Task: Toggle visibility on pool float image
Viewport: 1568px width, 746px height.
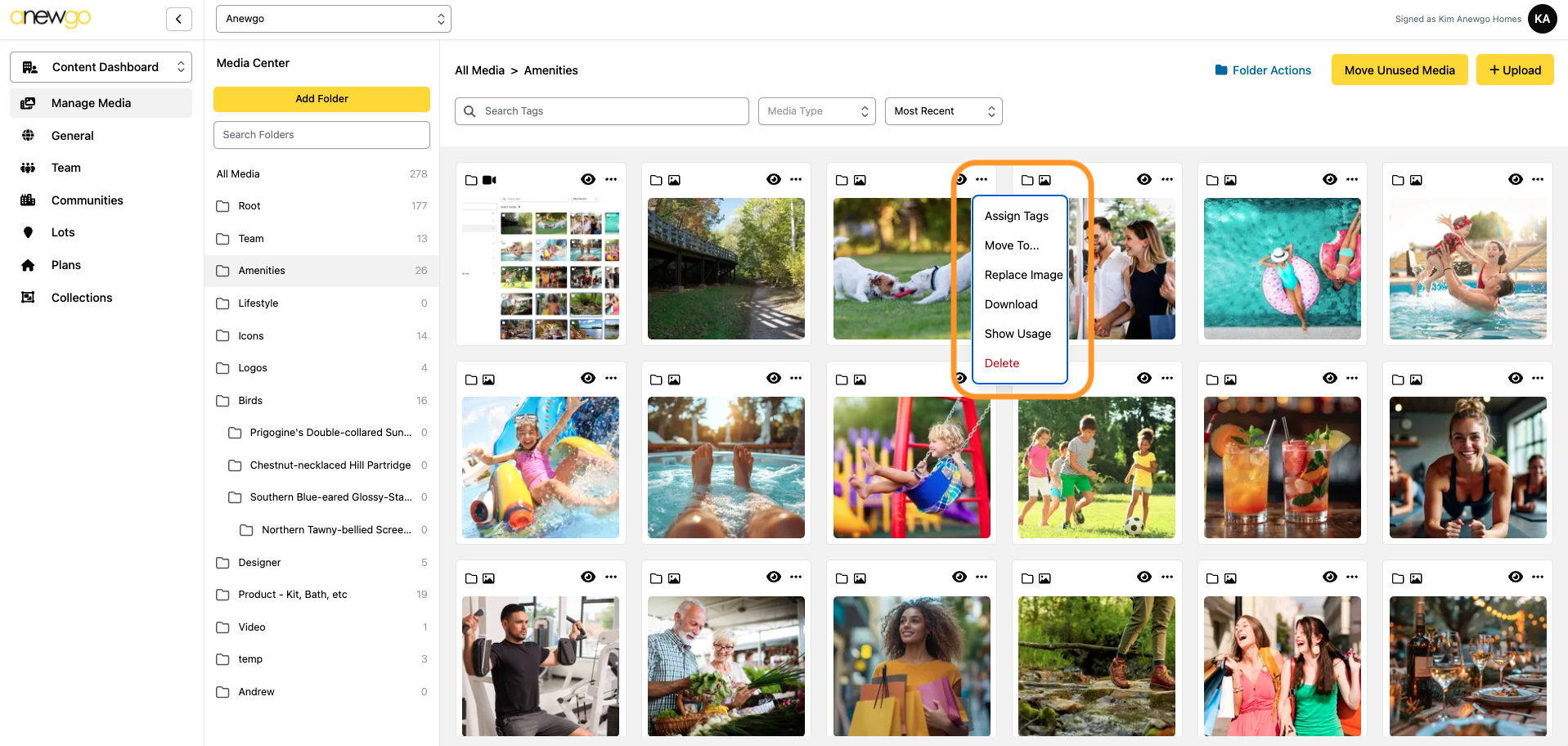Action: click(x=1330, y=179)
